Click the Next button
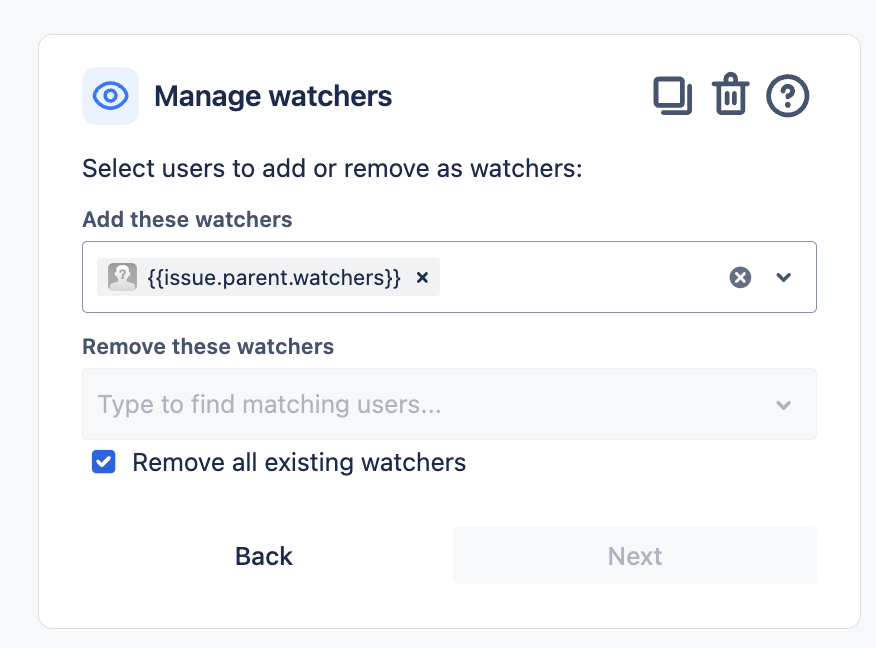Screen dimensions: 876x648 tap(634, 556)
